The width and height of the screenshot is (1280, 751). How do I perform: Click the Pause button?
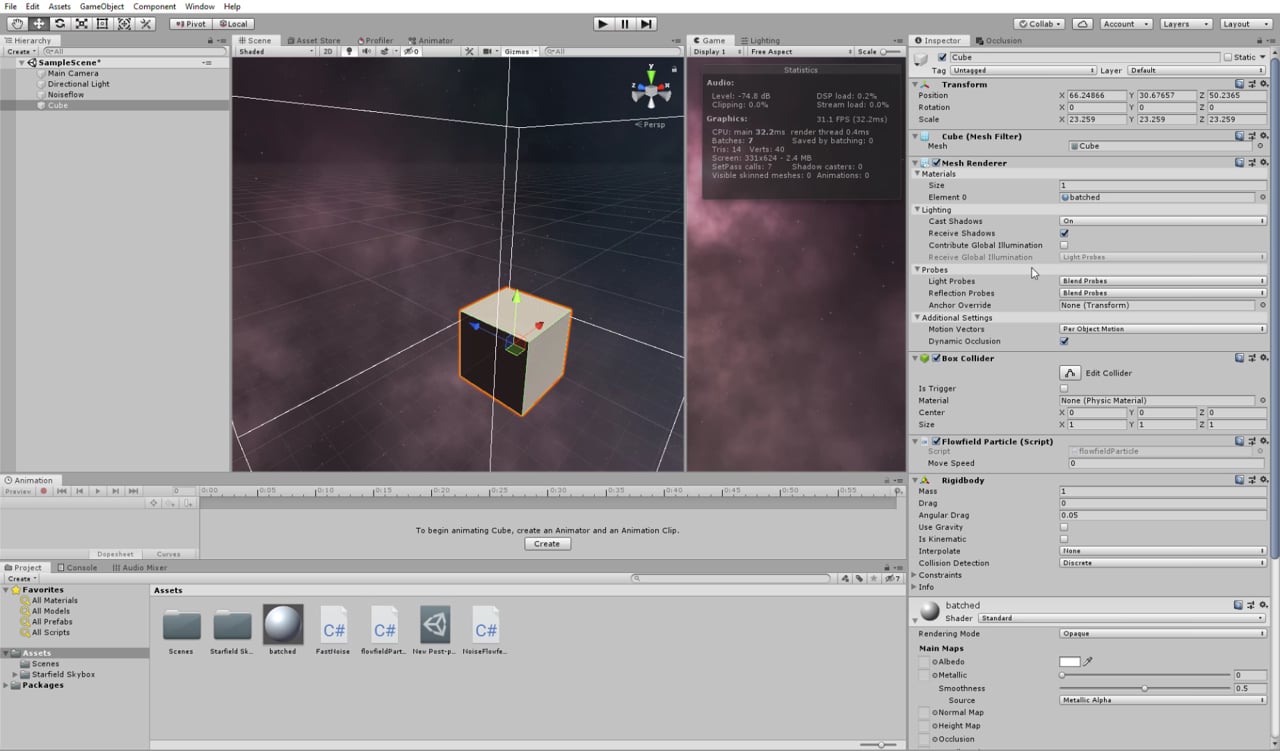(625, 23)
